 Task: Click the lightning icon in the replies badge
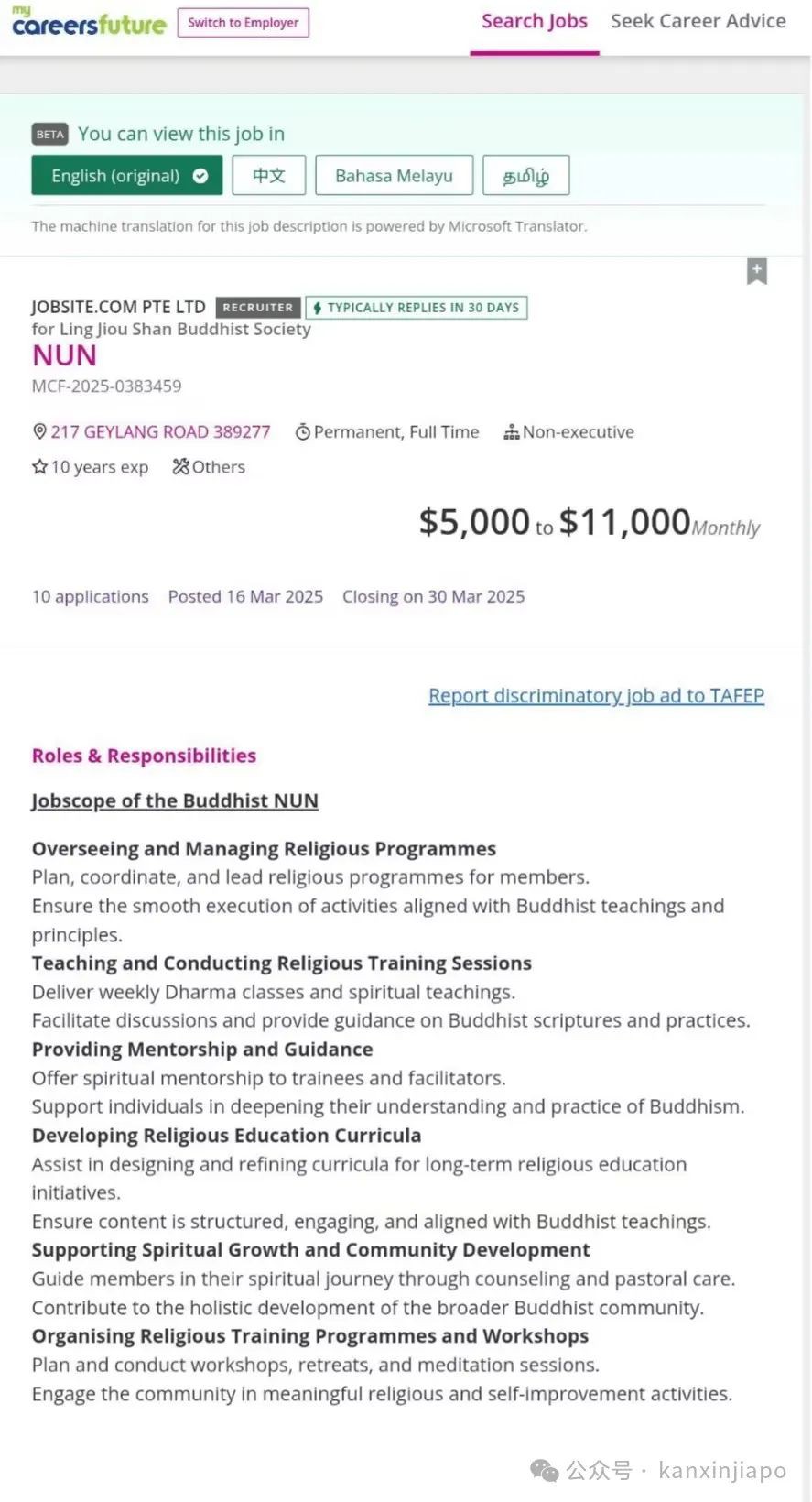[x=317, y=309]
